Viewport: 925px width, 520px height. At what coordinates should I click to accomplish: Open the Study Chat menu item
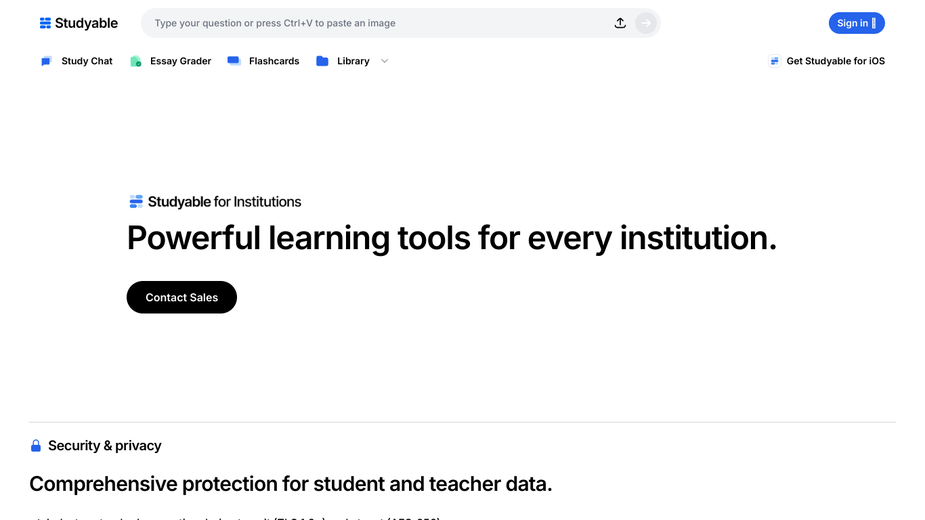(x=87, y=61)
